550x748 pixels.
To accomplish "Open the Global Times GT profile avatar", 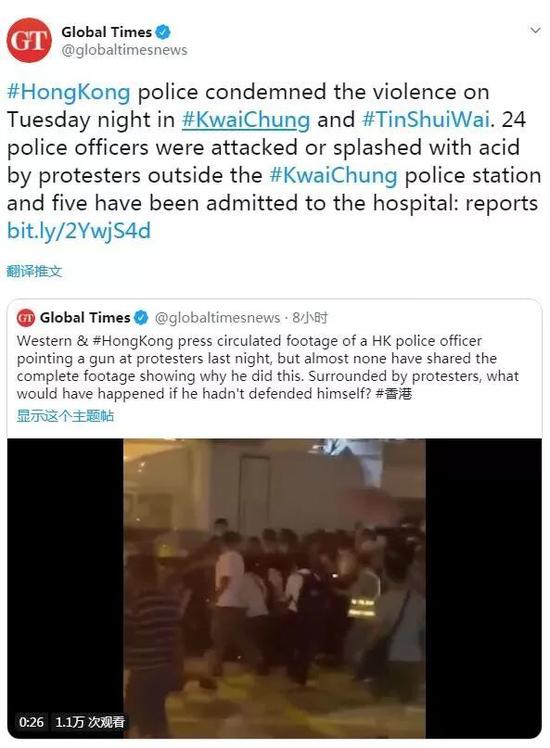I will (x=29, y=40).
